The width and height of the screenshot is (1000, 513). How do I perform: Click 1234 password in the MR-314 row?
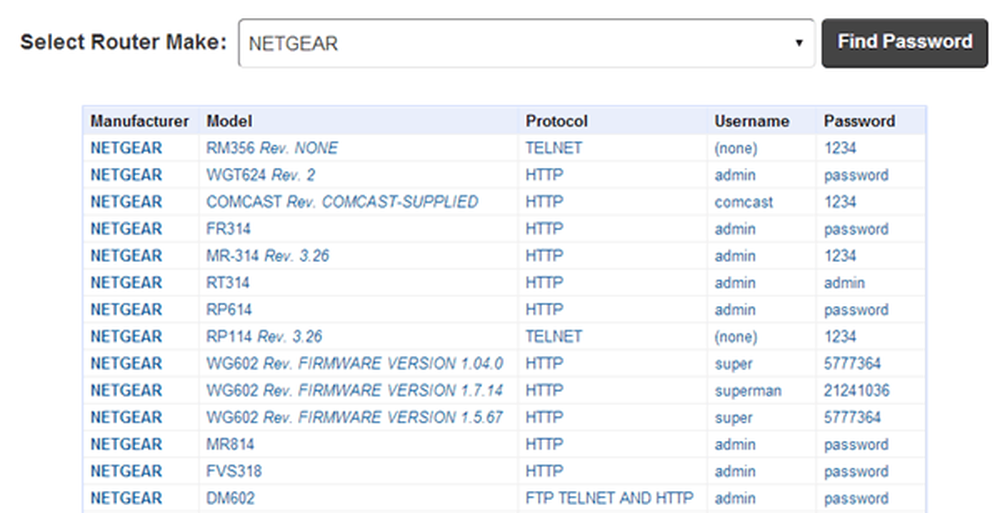click(839, 256)
